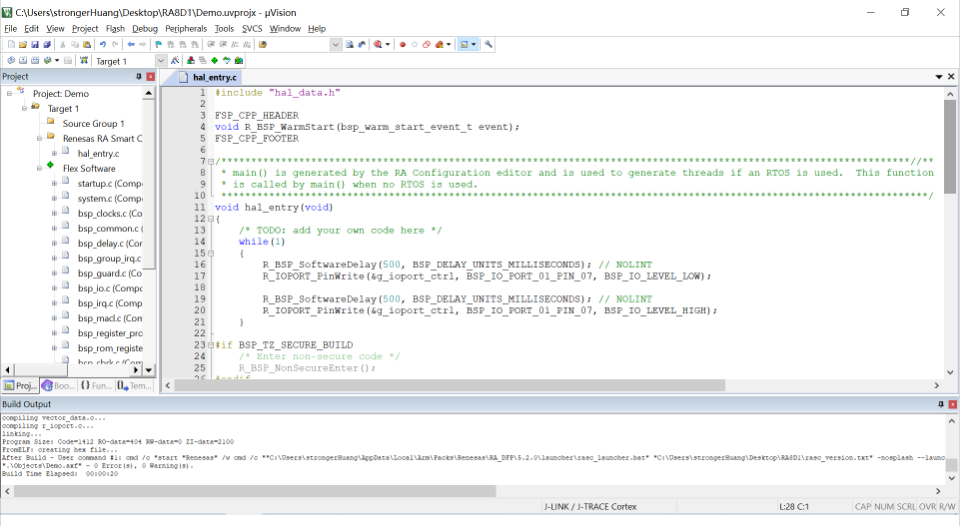Expand the startup.c tree node
This screenshot has width=960, height=526.
pos(54,183)
